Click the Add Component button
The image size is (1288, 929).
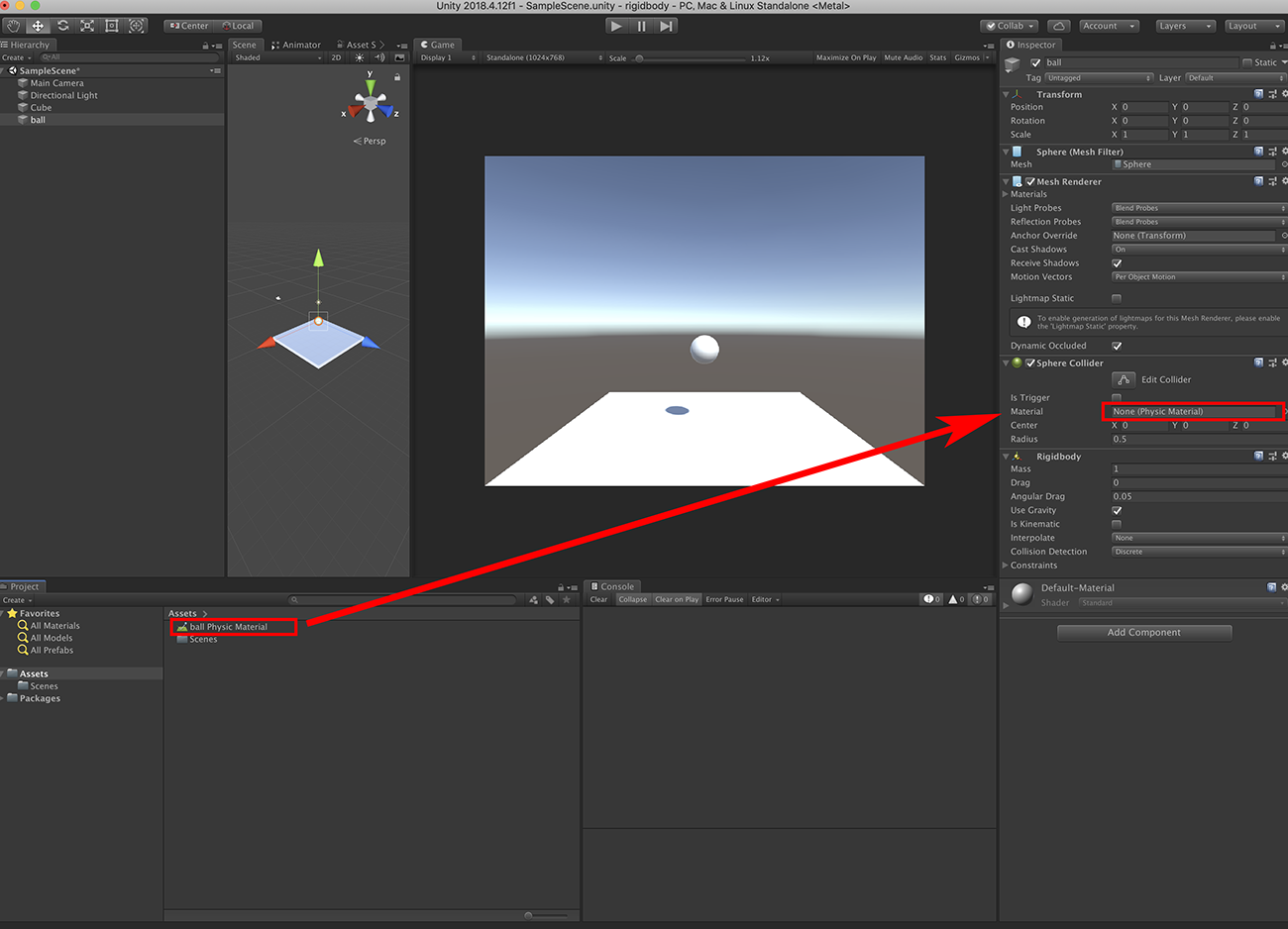[1144, 632]
